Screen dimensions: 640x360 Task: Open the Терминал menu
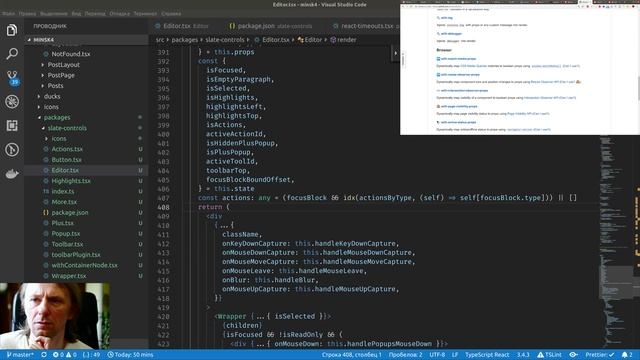pyautogui.click(x=145, y=13)
